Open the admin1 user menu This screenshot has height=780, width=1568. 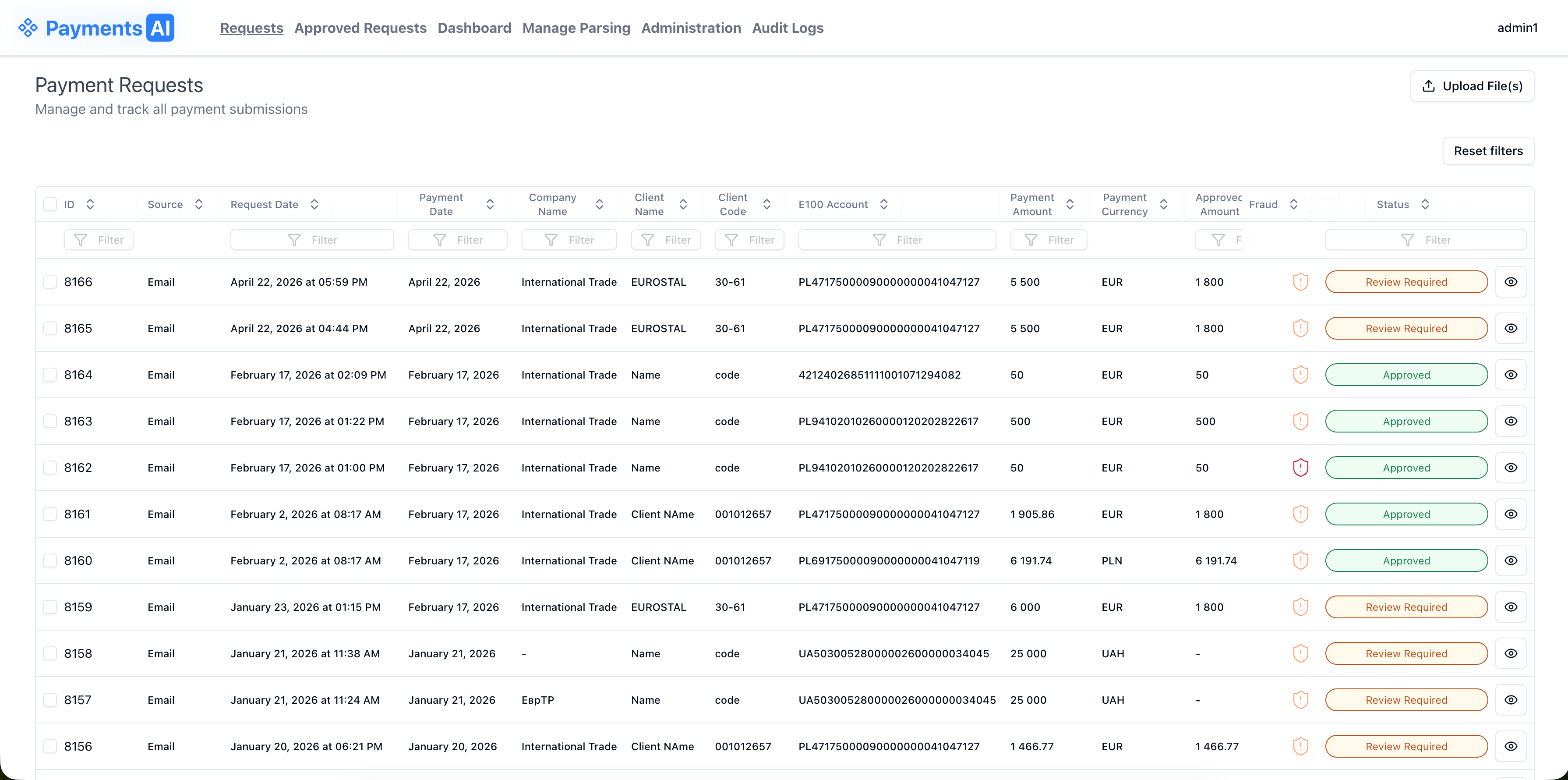1518,28
